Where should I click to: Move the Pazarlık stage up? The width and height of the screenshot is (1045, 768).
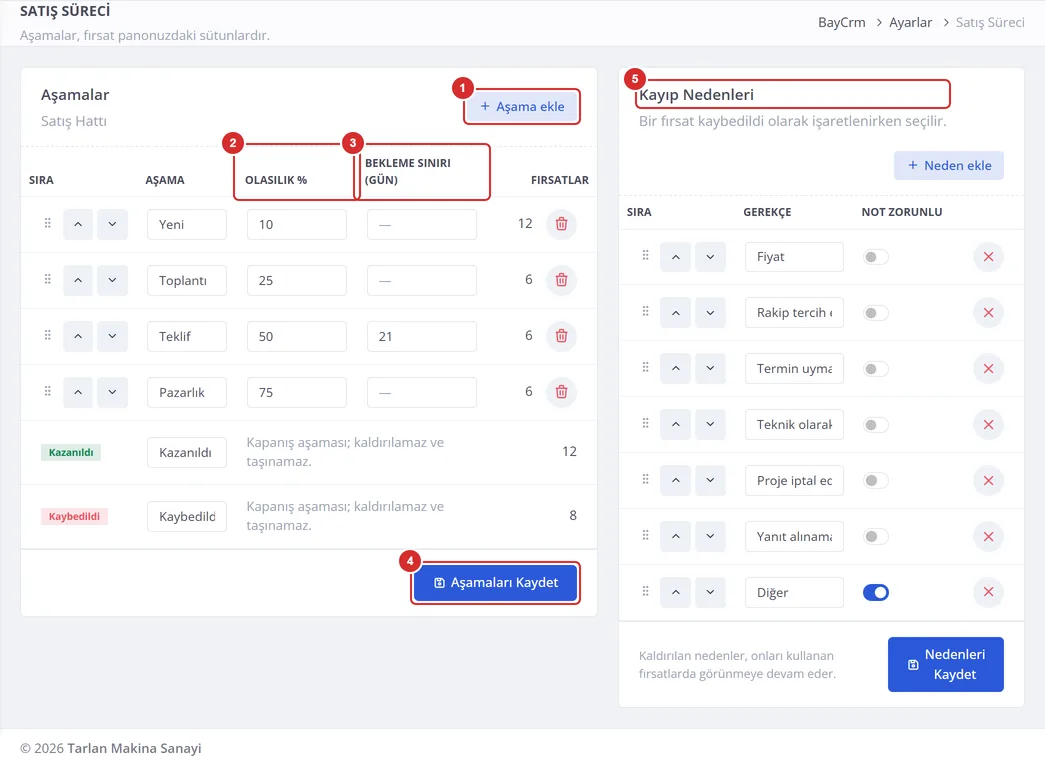[78, 392]
